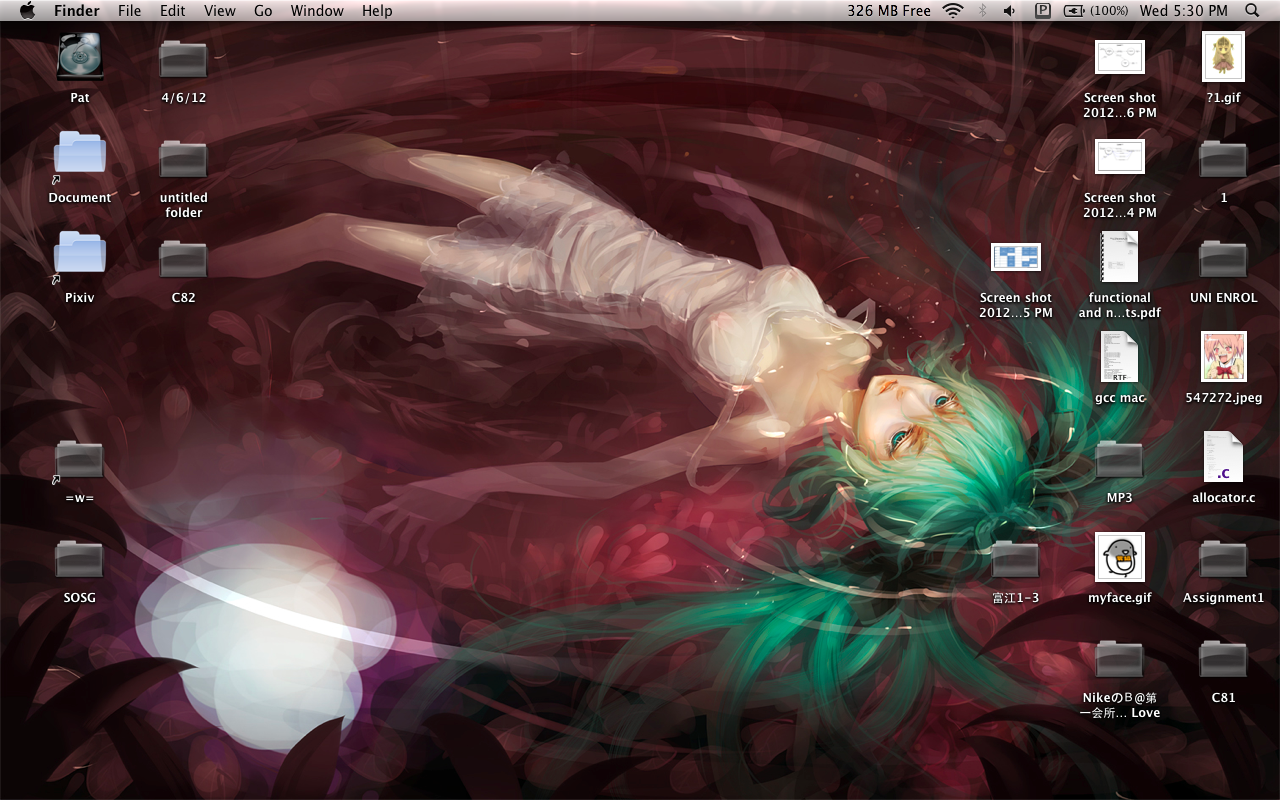Click the Bluetooth menu bar icon
1280x800 pixels.
pos(982,11)
